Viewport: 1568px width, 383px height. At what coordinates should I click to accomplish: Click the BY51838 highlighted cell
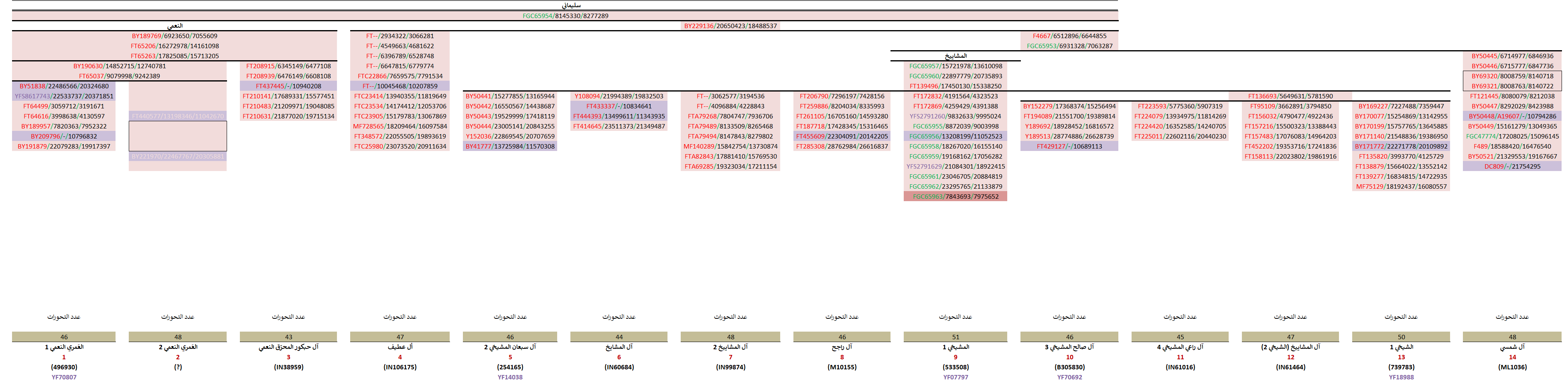(64, 86)
